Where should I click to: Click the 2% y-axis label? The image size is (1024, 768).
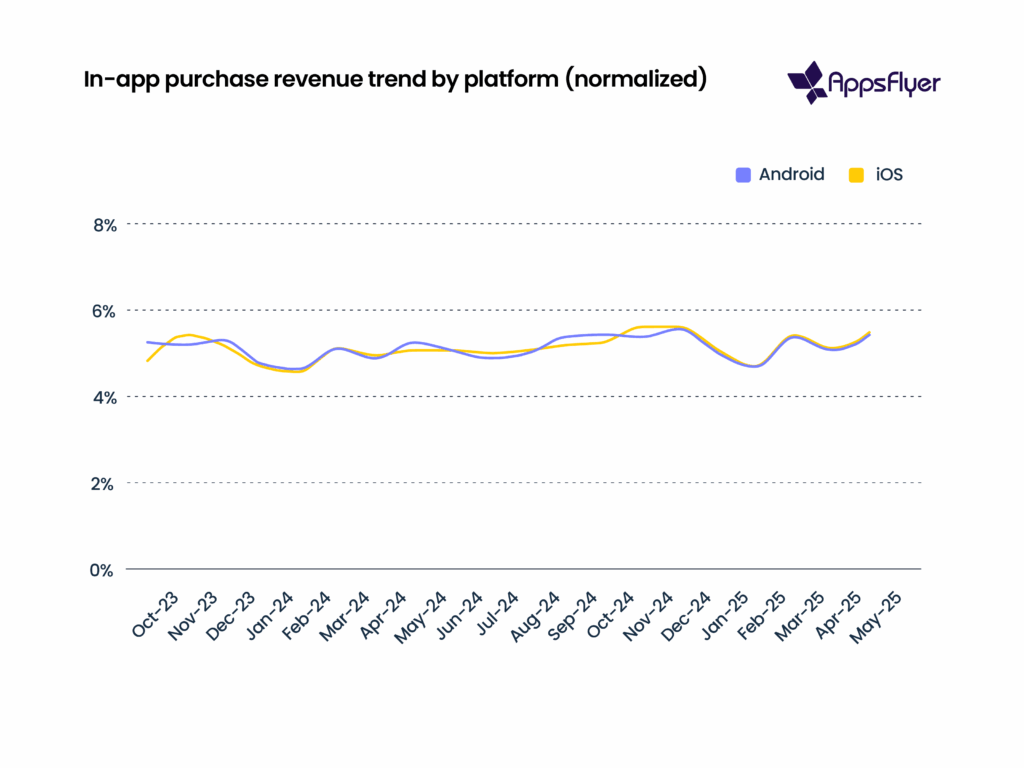click(x=104, y=483)
